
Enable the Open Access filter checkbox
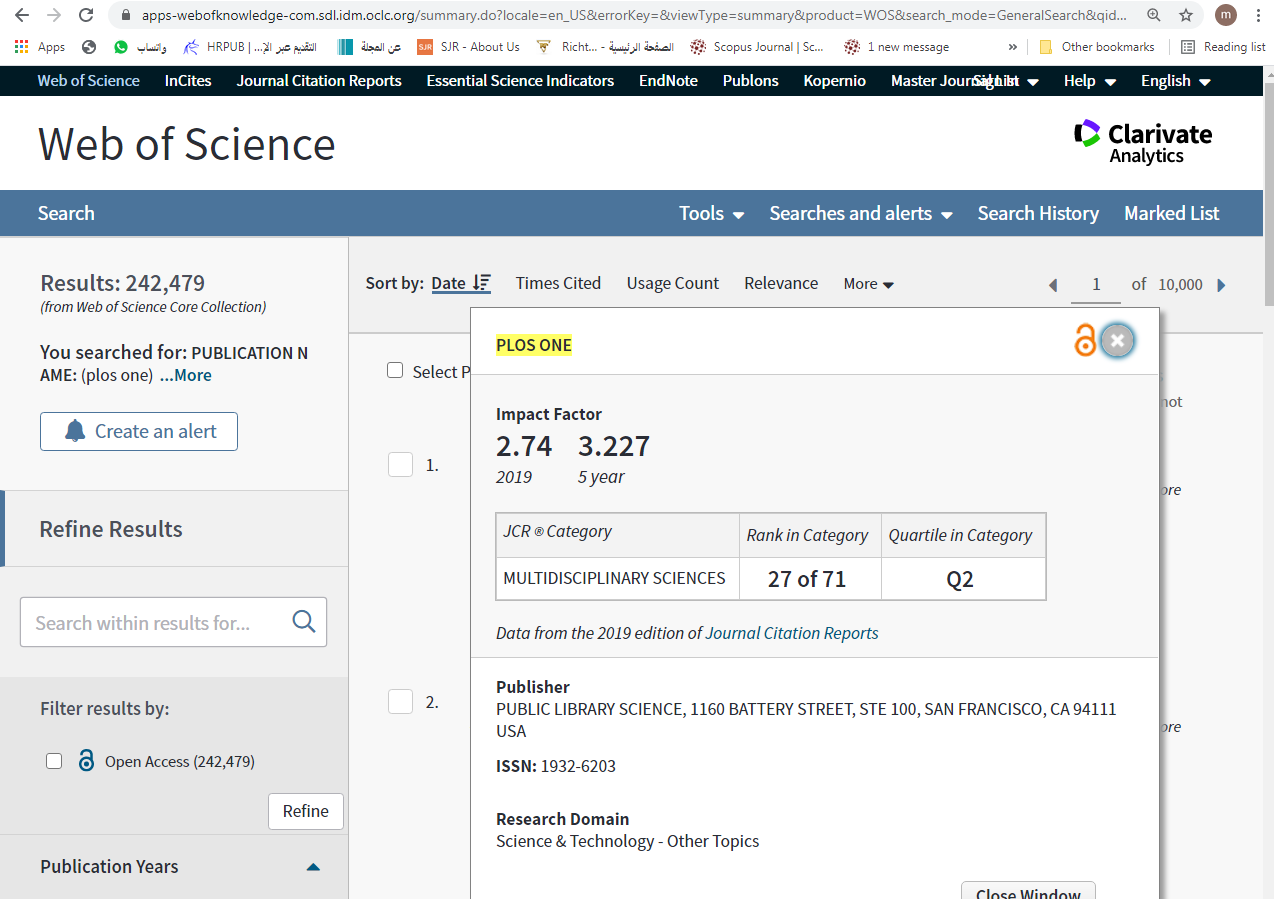54,761
